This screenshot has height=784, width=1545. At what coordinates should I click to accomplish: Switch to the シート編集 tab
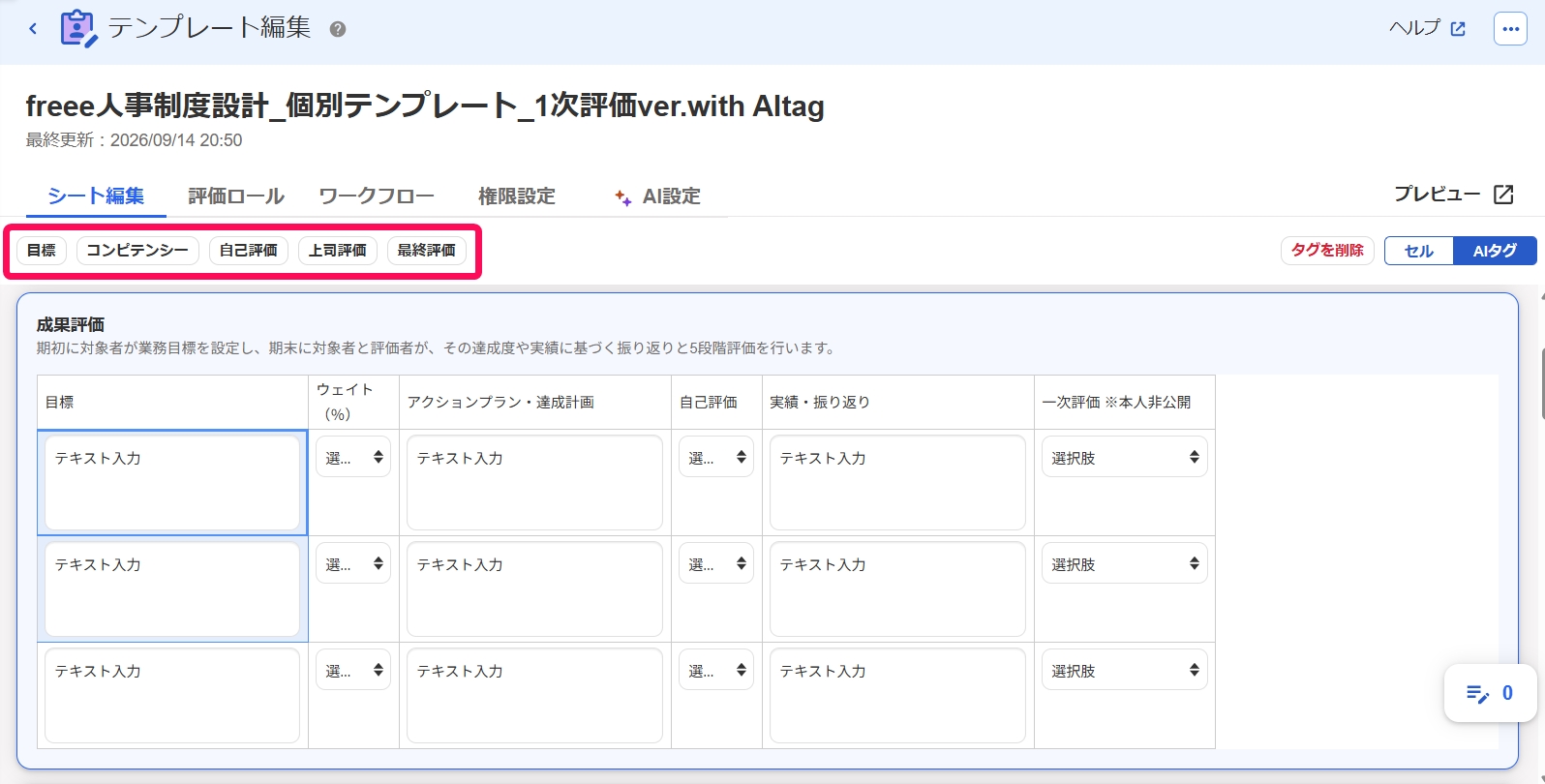96,196
